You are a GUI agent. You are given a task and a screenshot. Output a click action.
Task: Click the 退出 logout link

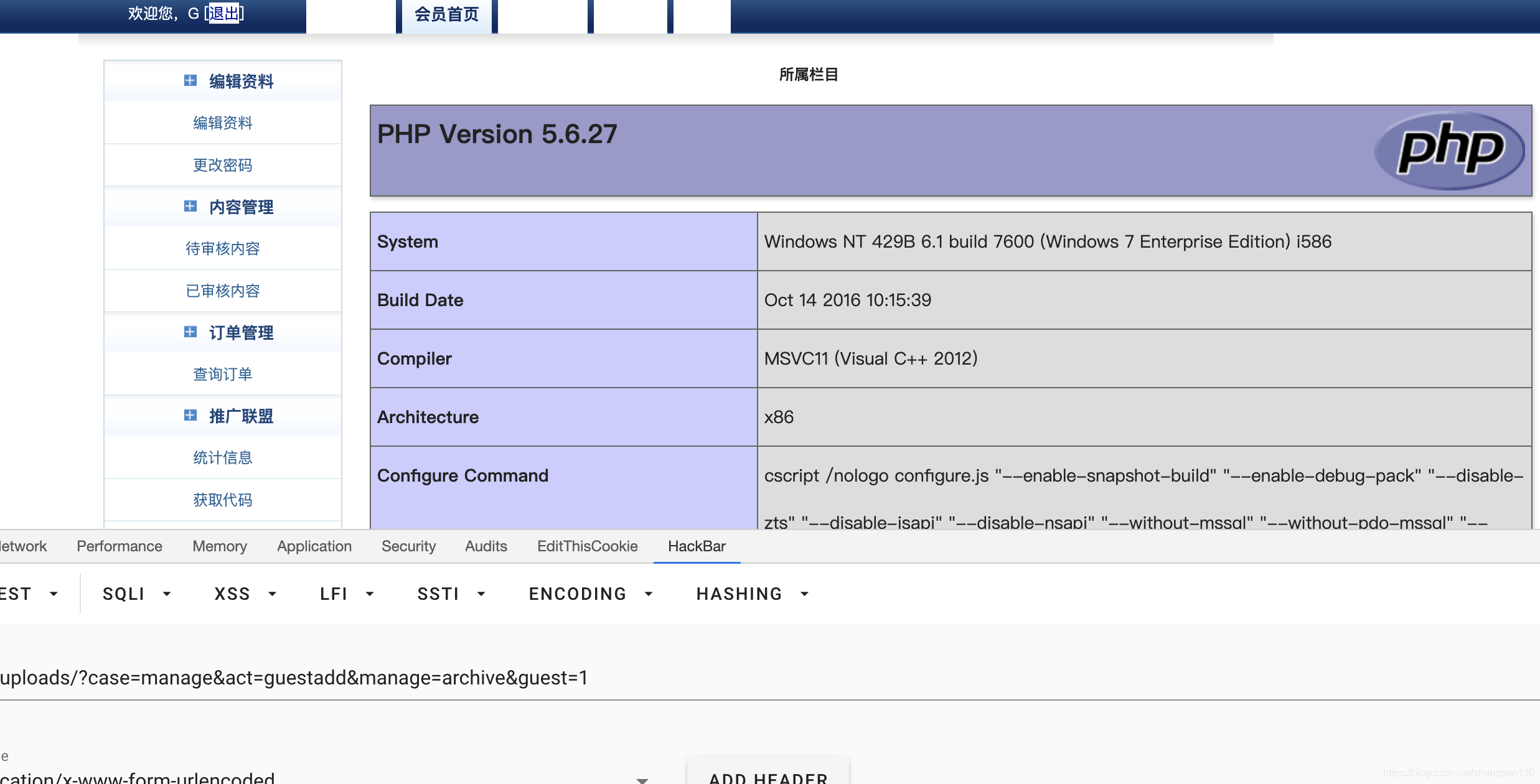(x=224, y=13)
